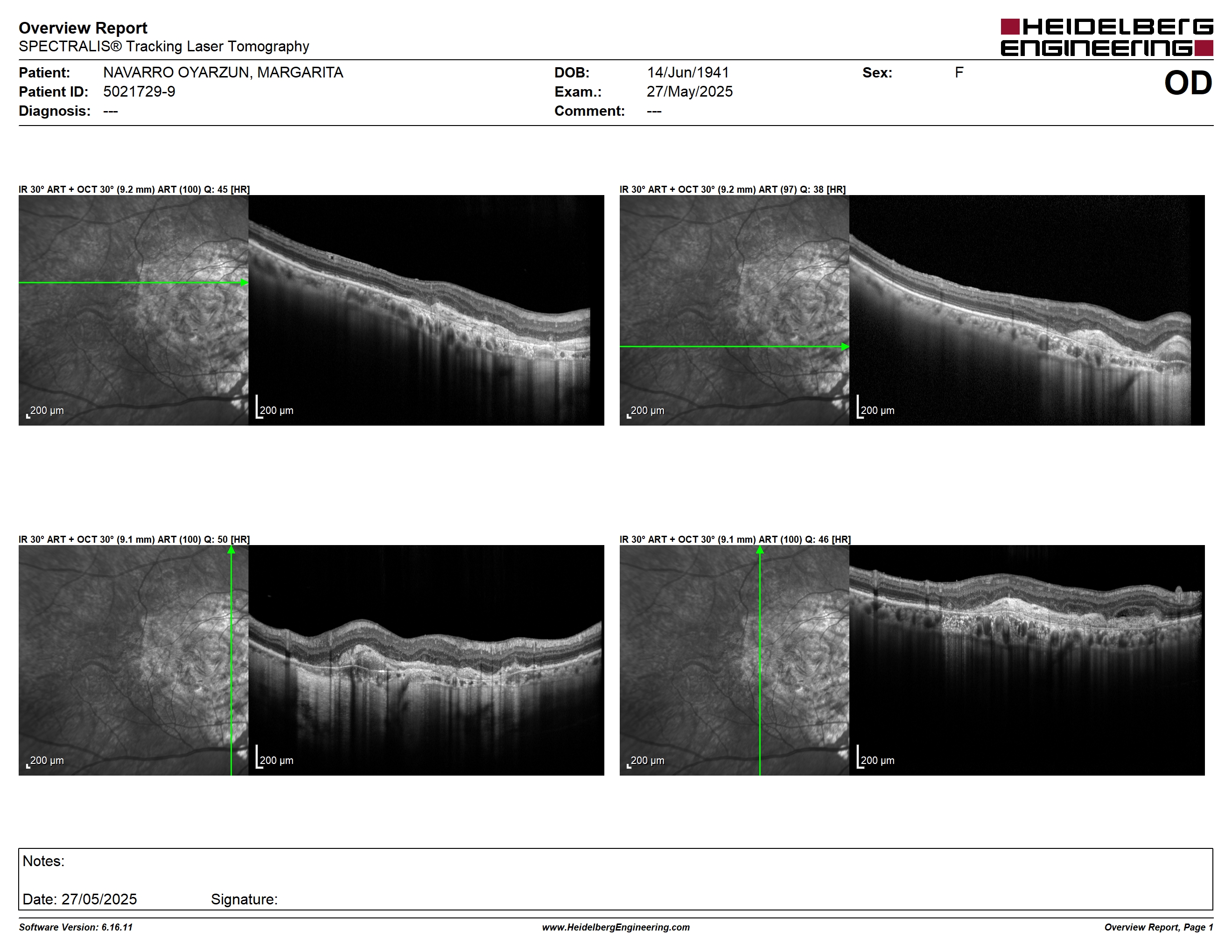
Task: Click the vertical green scan line in bottom-left fundus
Action: (231, 660)
